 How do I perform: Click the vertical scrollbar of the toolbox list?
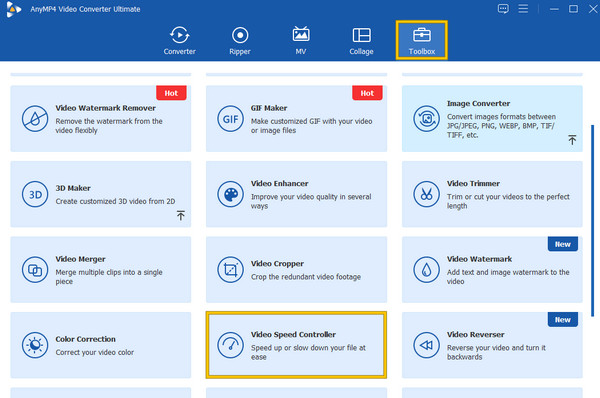[592, 220]
